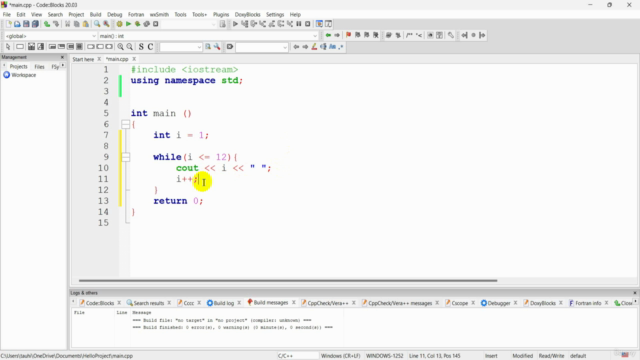
Task: Open the Search results tab
Action: 149,303
